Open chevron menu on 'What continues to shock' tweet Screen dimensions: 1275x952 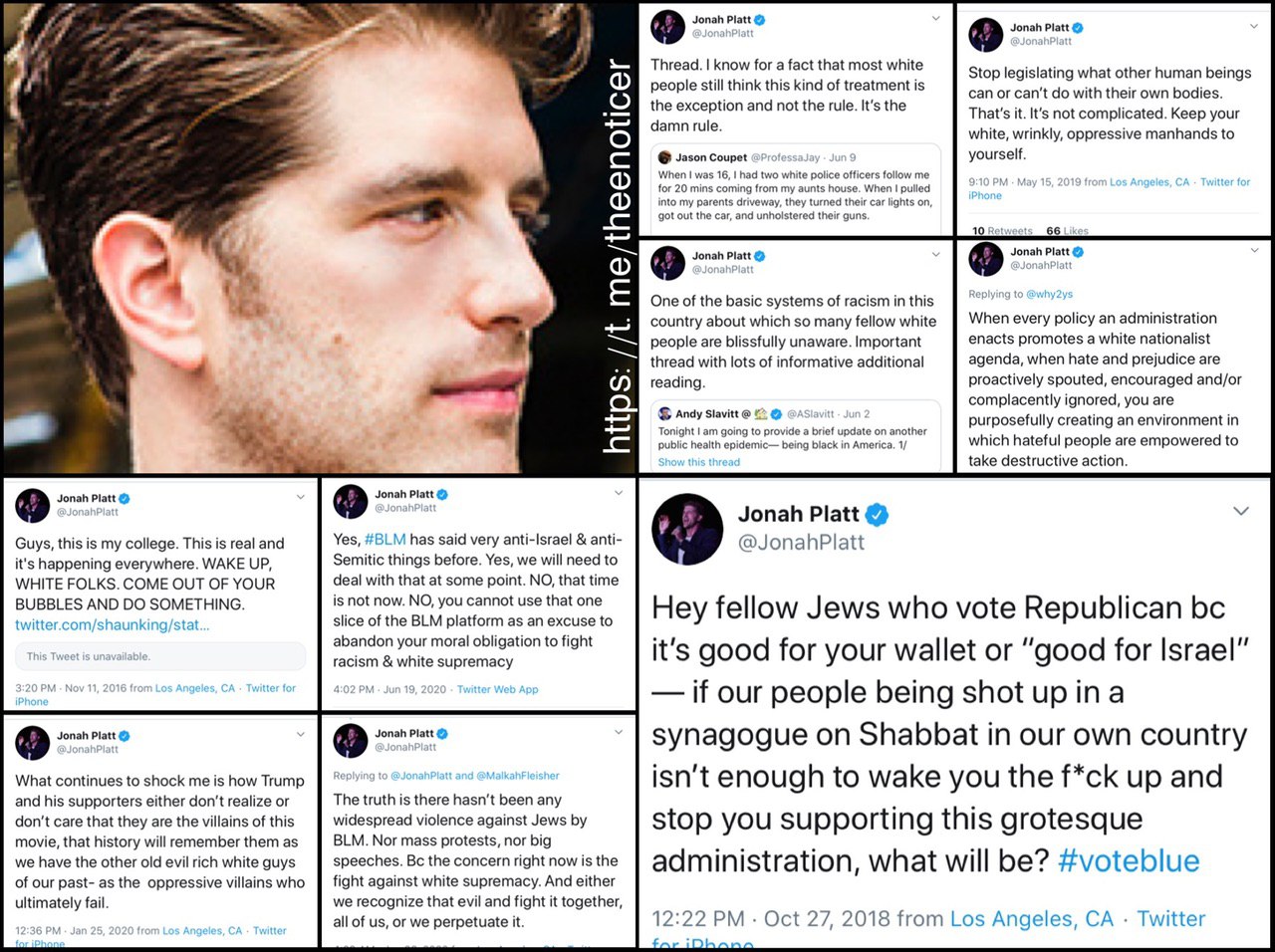(301, 734)
